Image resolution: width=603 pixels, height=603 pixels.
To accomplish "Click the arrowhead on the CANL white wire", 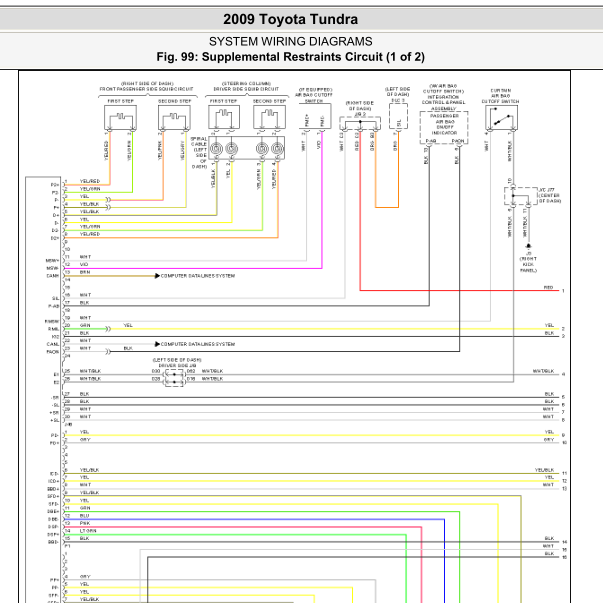I will pos(157,344).
